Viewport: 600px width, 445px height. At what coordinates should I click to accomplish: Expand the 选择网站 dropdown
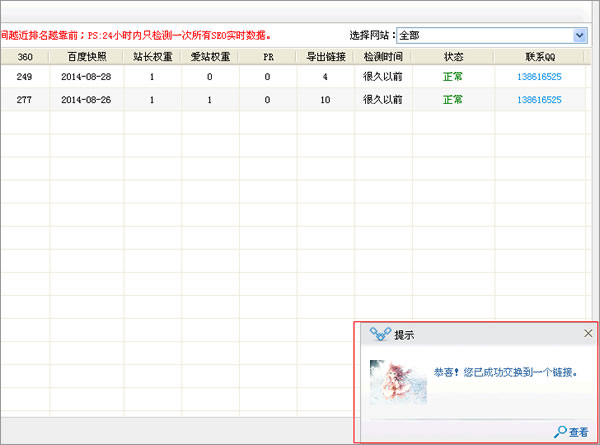pyautogui.click(x=580, y=35)
